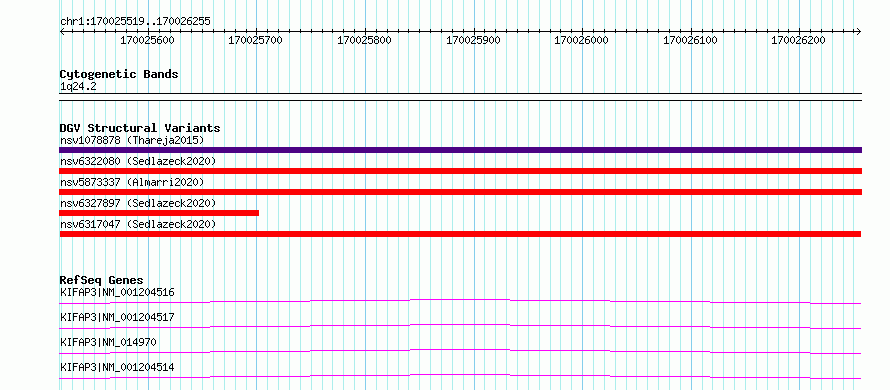This screenshot has height=390, width=890.
Task: Select the DGV Structural Variants track title
Action: [140, 128]
